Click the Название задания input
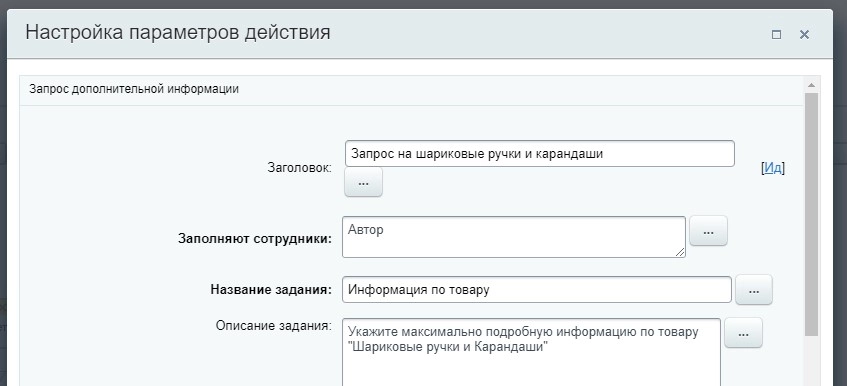The image size is (847, 386). 537,290
